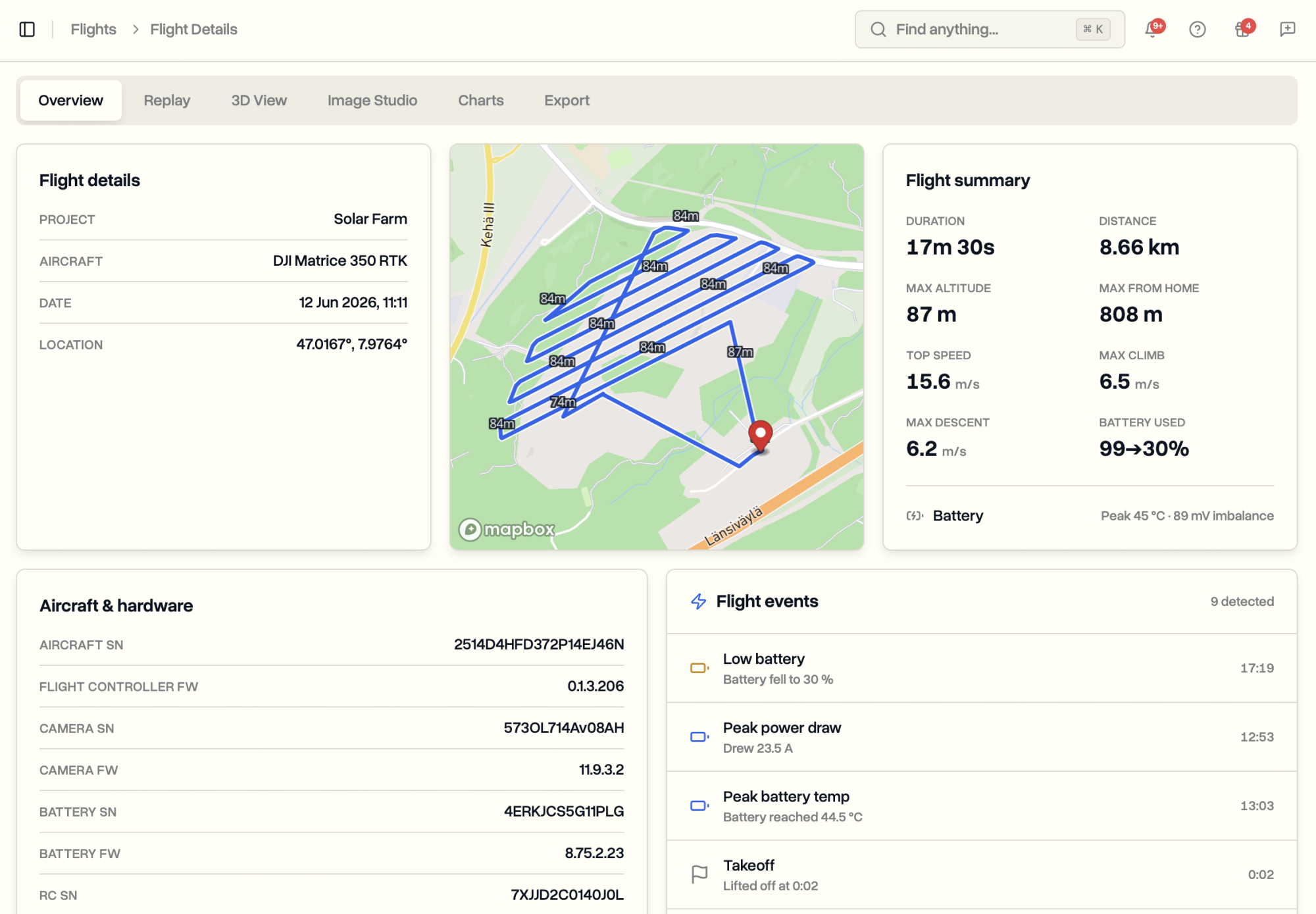Click the search magnifier icon
1316x914 pixels.
[878, 29]
